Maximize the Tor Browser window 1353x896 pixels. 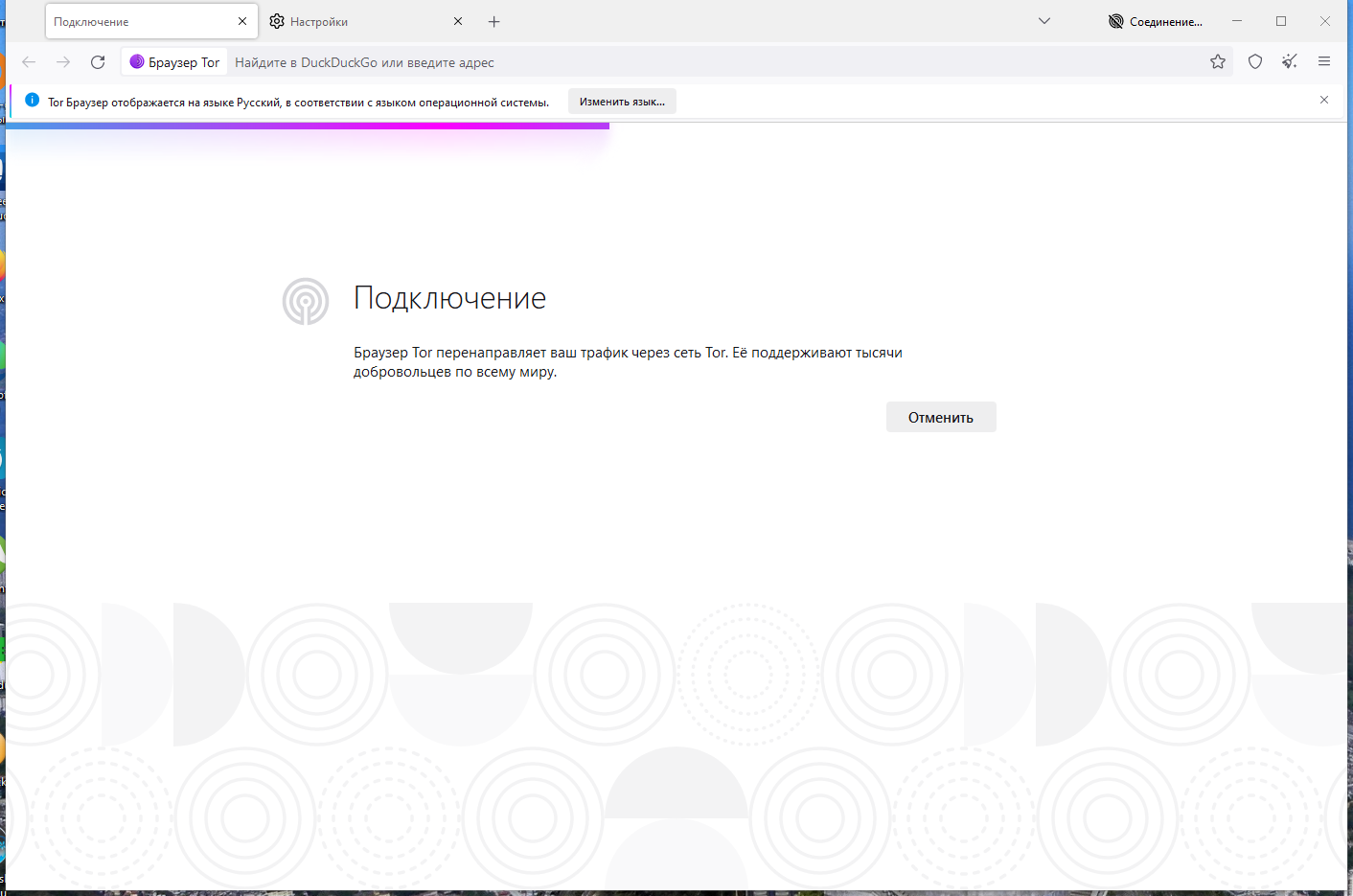pyautogui.click(x=1281, y=21)
